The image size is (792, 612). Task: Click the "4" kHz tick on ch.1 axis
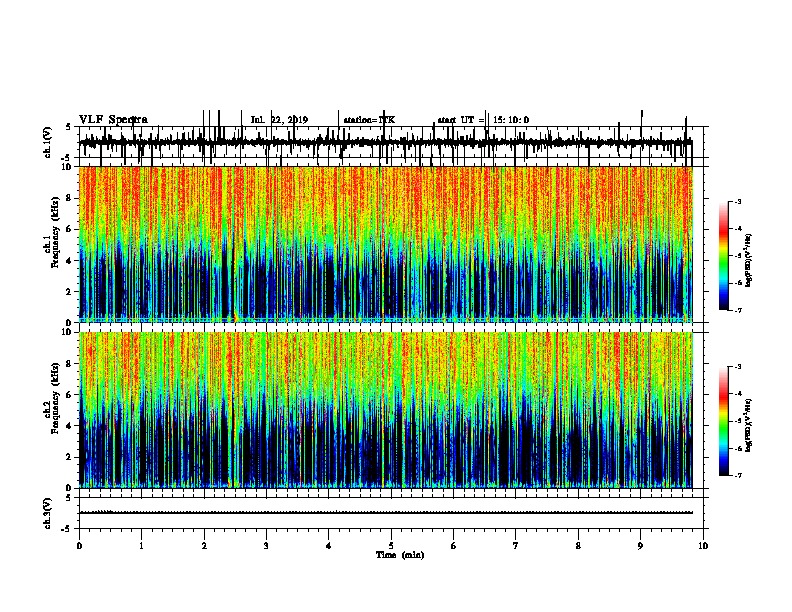tap(70, 261)
